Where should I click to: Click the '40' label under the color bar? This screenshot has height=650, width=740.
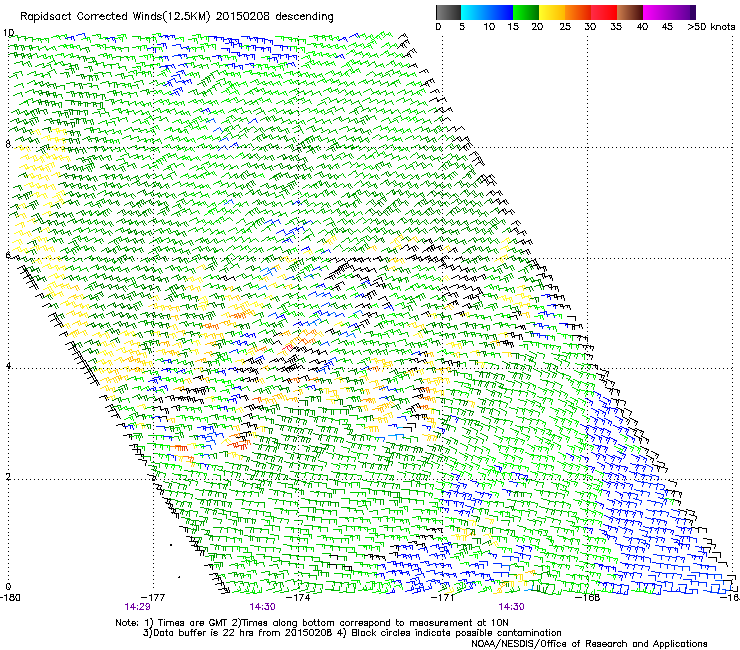pos(642,27)
